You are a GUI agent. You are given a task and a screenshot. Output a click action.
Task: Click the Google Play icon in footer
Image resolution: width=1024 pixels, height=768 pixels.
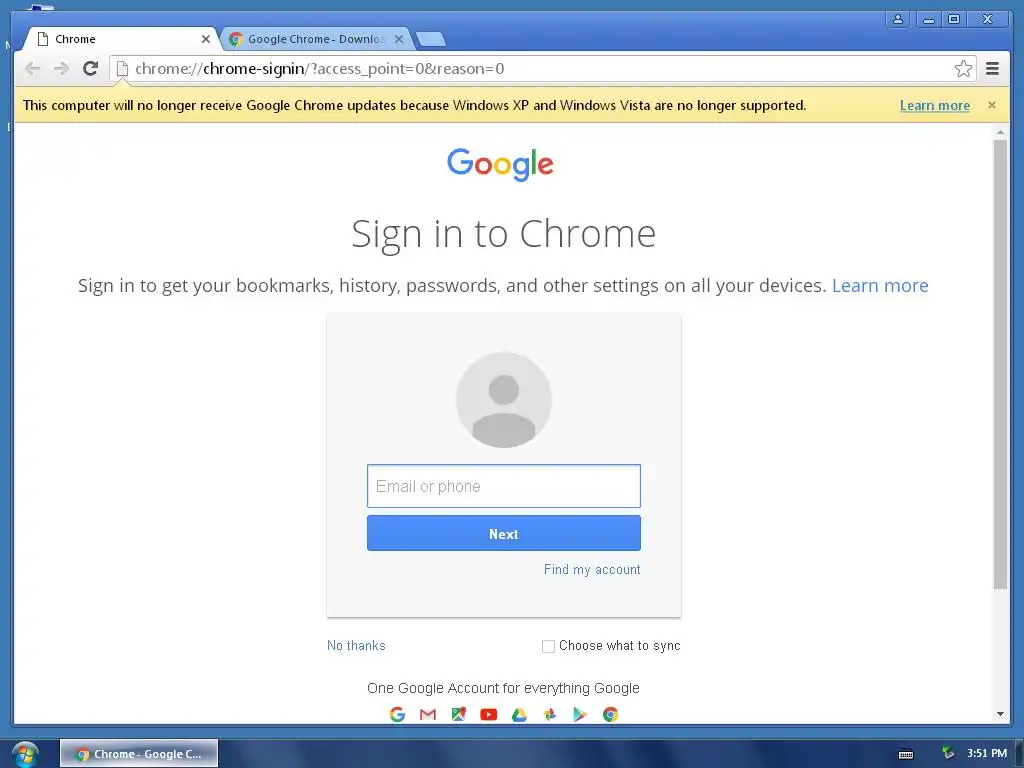click(580, 714)
